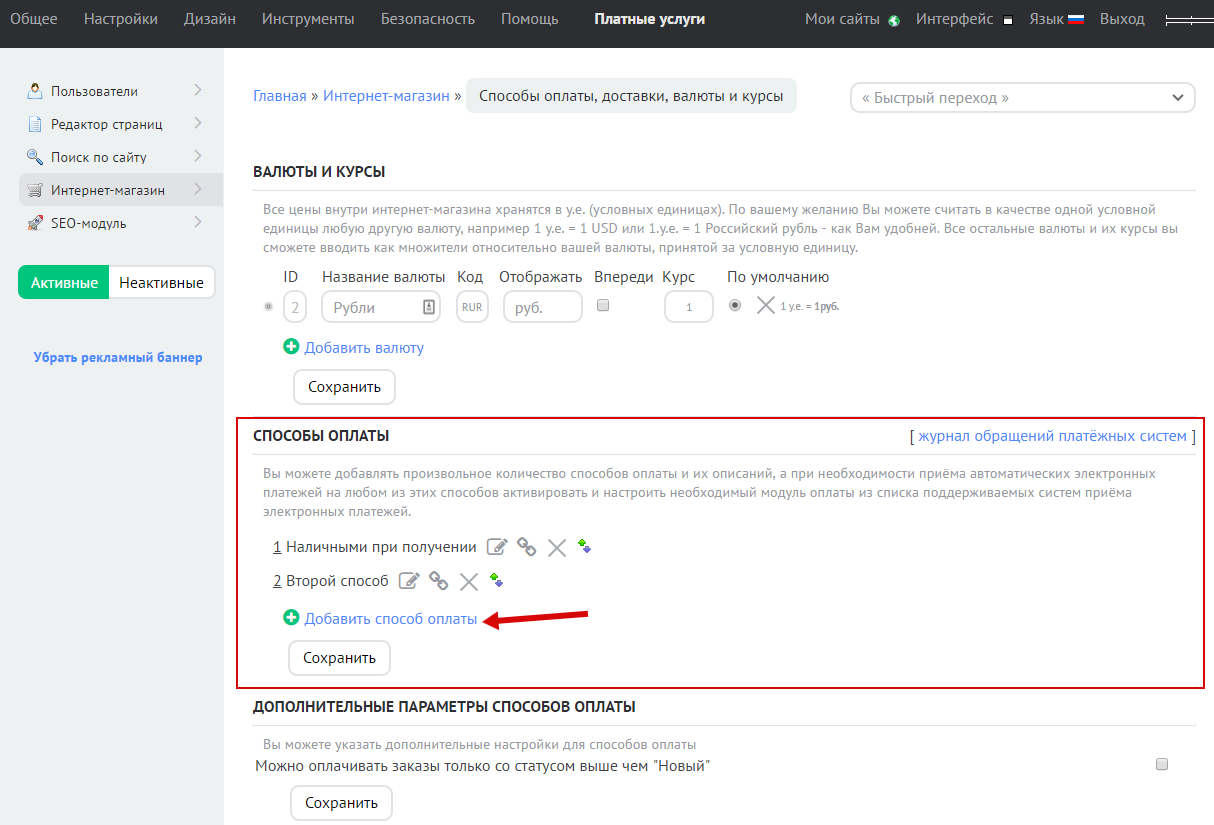Open the 'Быстрый переход' dropdown
This screenshot has width=1214, height=825.
pos(1022,97)
